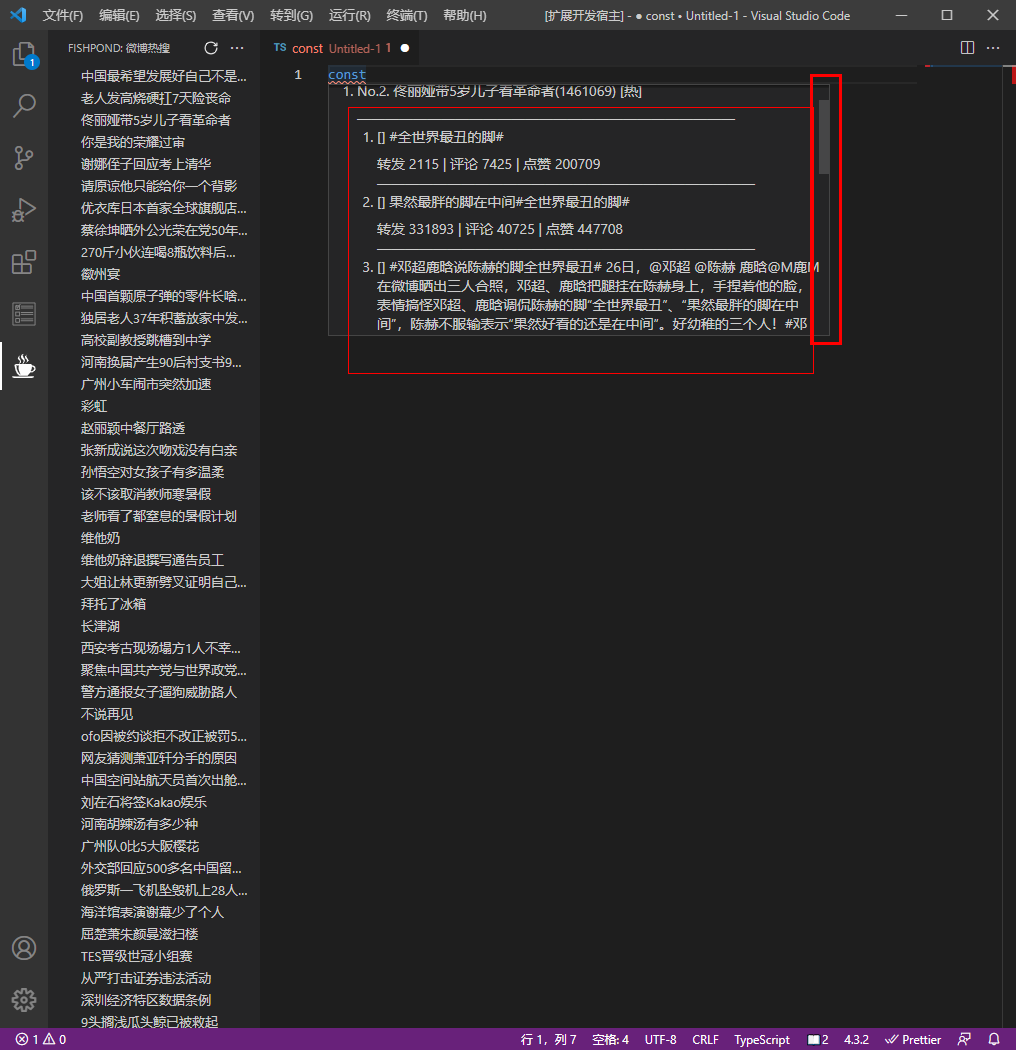
Task: Open topic 河南胡辣汤有多少种
Action: click(139, 824)
